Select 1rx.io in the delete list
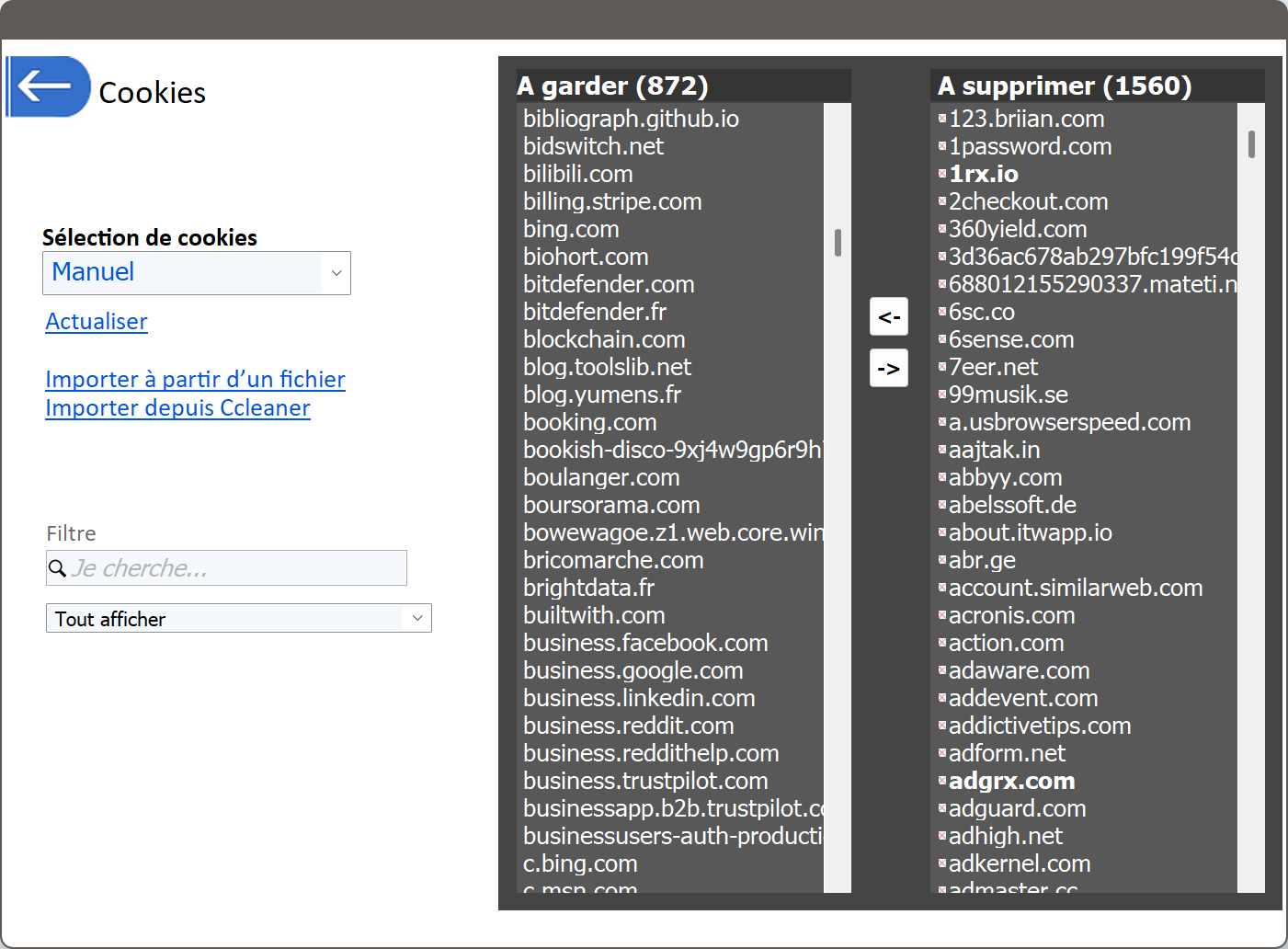 pyautogui.click(x=983, y=174)
